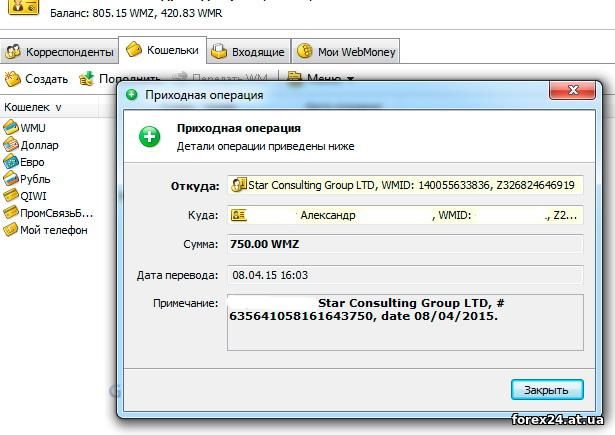Click bold 'Приходная операция' heading in dialog
The height and width of the screenshot is (435, 615).
pos(239,128)
